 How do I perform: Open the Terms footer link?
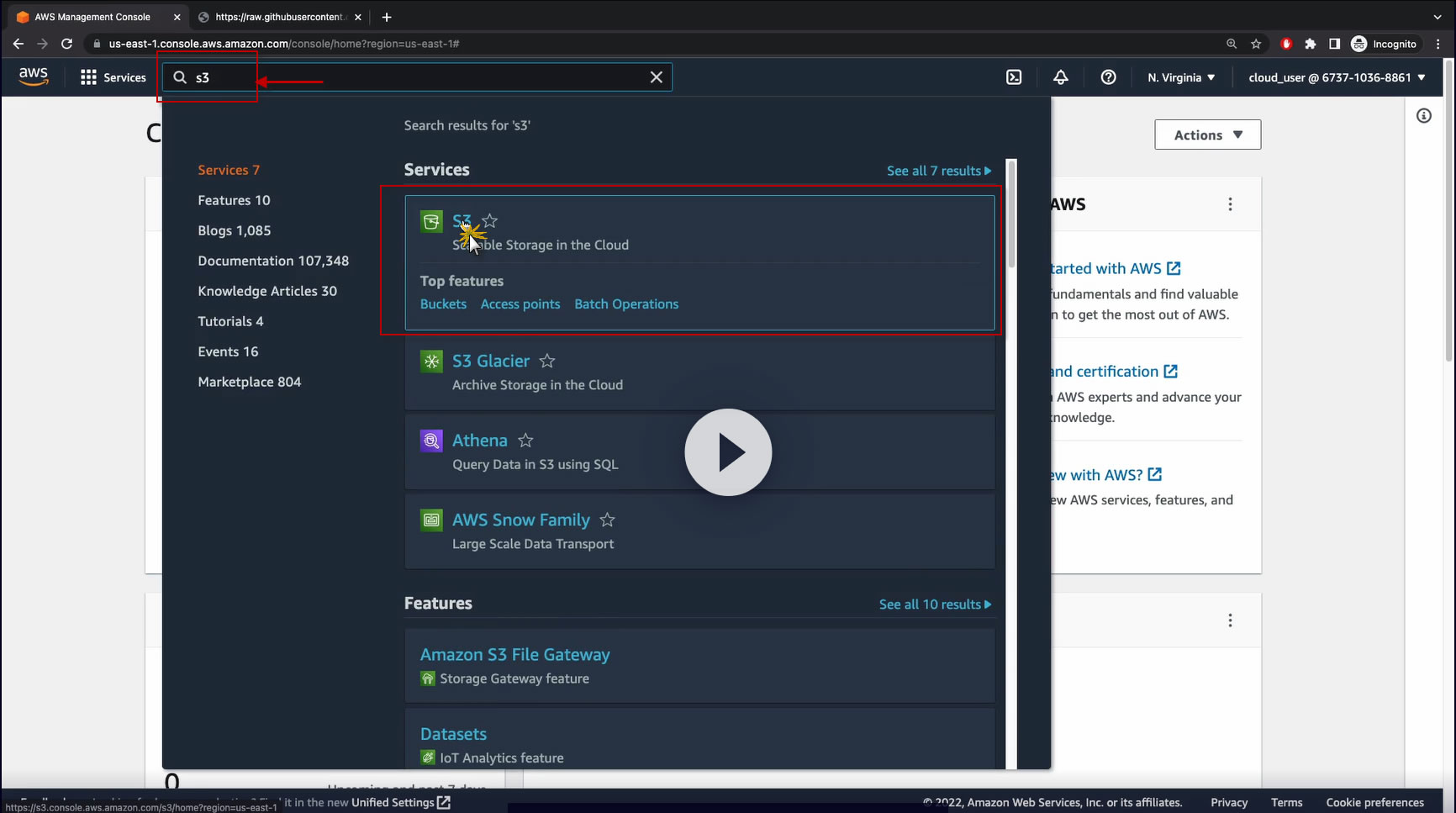pyautogui.click(x=1287, y=803)
